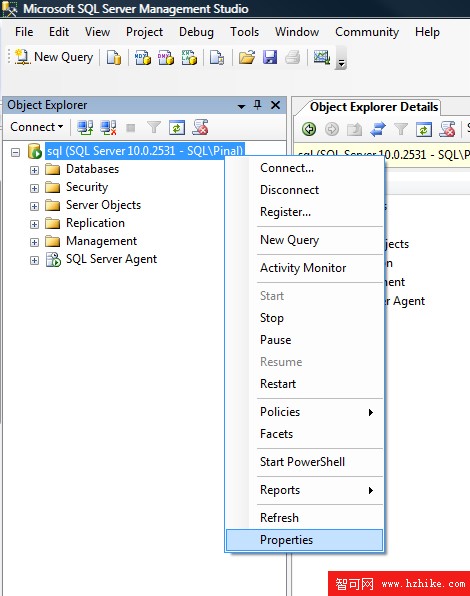Click Refresh icon in Object Explorer Details
The width and height of the screenshot is (470, 596).
click(x=424, y=129)
